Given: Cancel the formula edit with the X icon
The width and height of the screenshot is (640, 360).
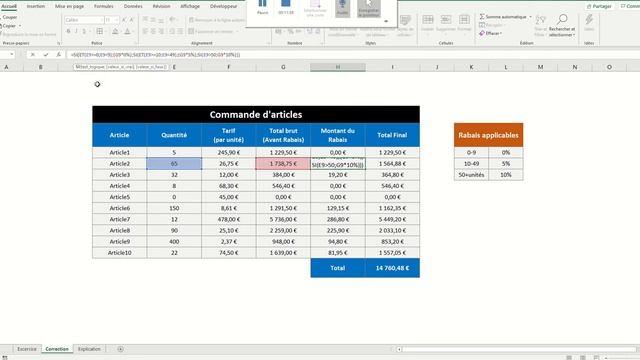Looking at the screenshot, I should tap(33, 55).
